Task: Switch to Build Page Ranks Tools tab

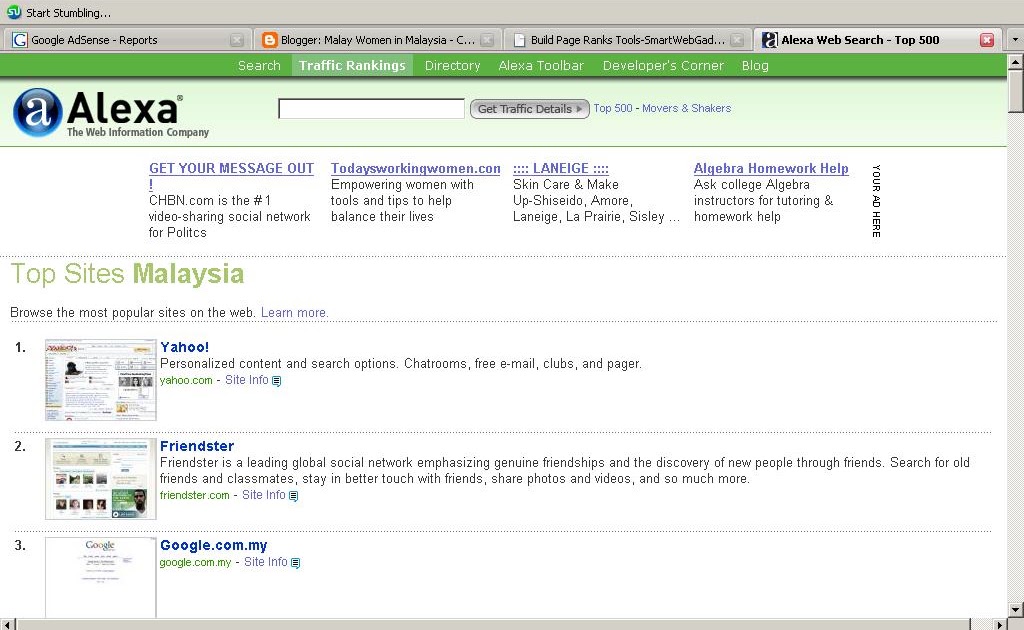Action: pos(628,40)
